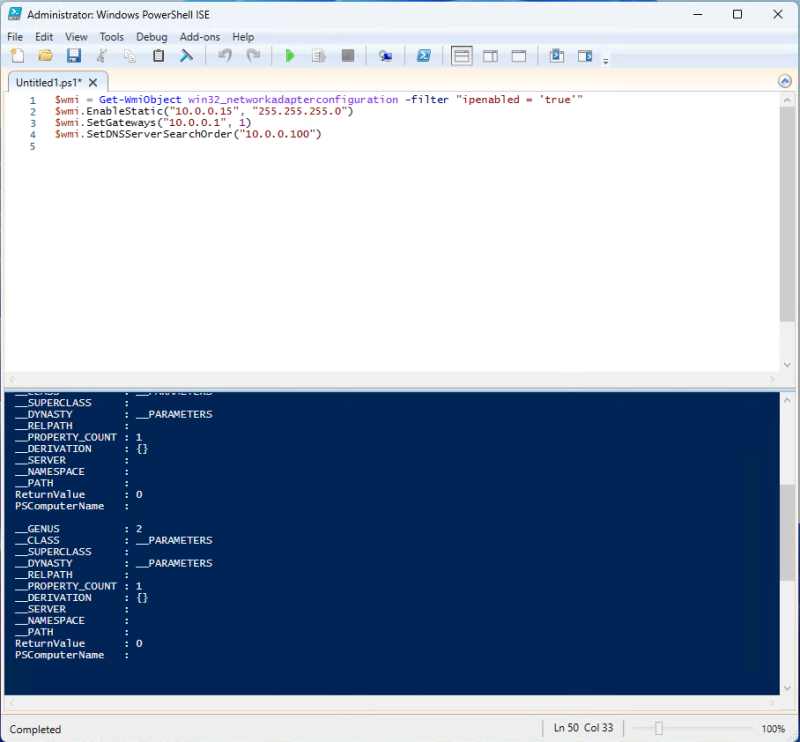Screen dimensions: 800x742
Task: Open the toolbar overflow dropdown arrow
Action: coord(606,60)
